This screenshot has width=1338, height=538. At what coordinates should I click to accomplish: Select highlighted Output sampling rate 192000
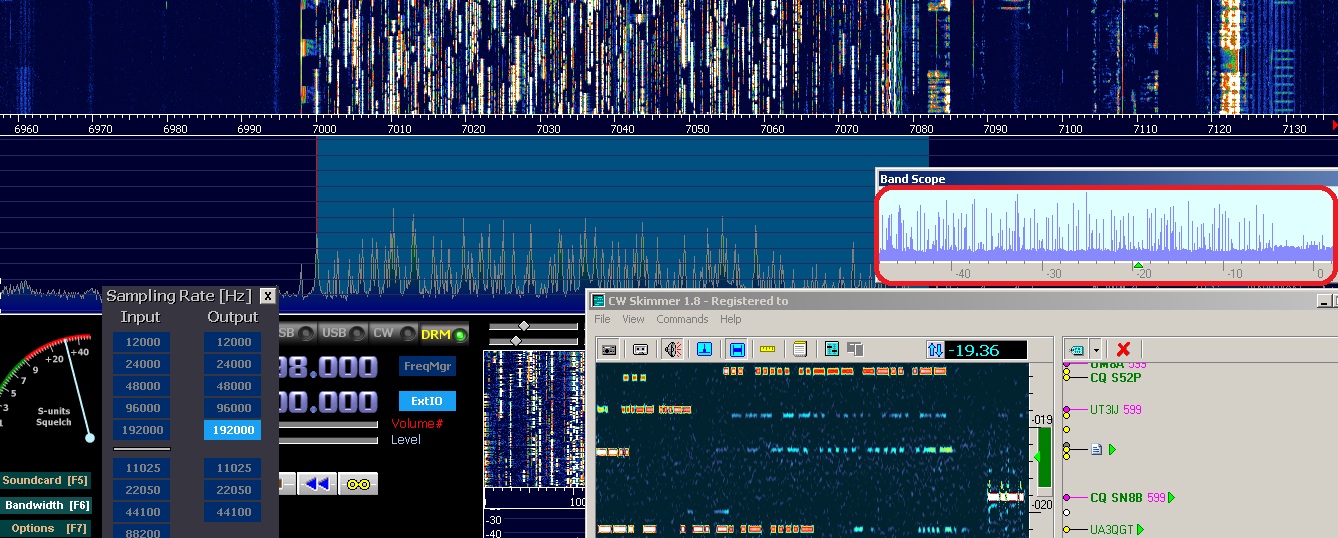233,430
